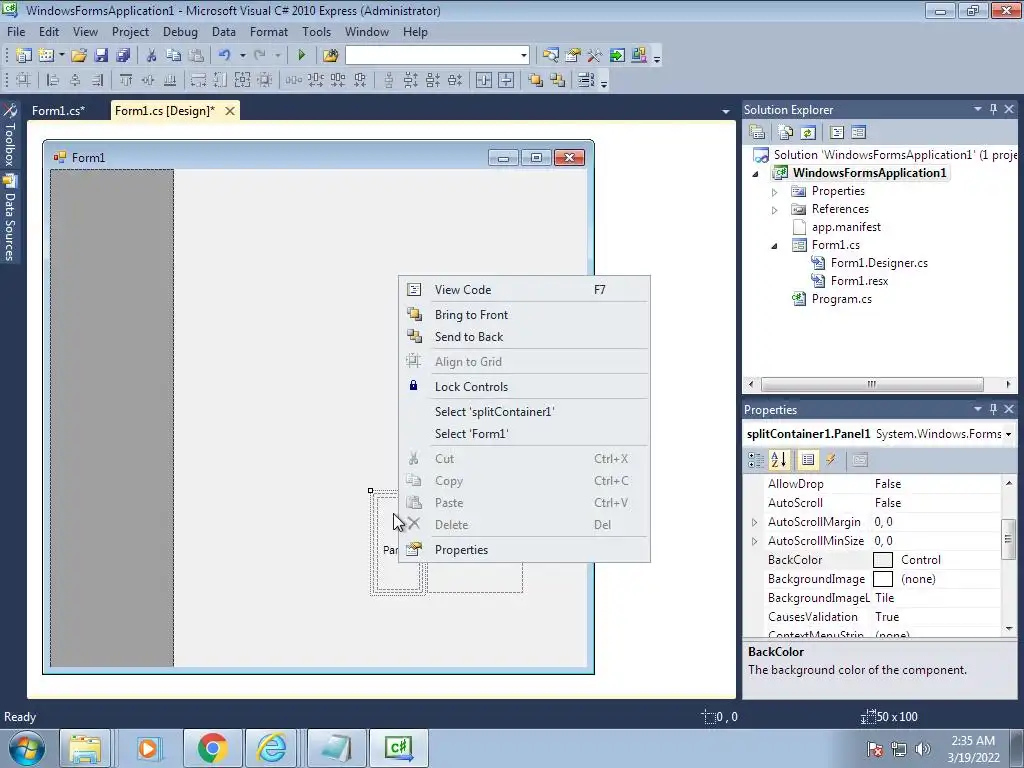Open Internet Explorer from the taskbar
Screen dimensions: 1024x768
(272, 748)
